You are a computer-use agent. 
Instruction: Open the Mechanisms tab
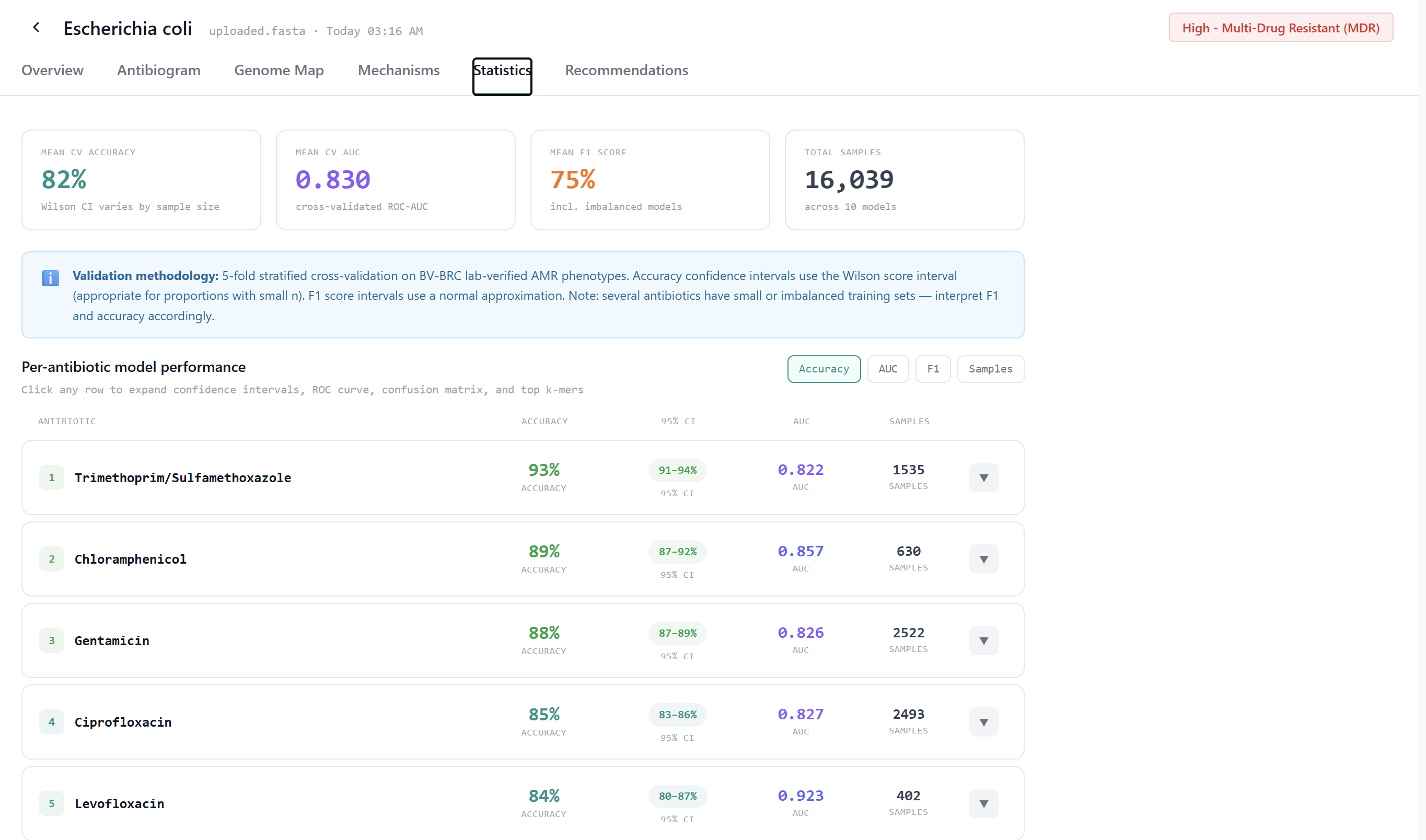399,70
